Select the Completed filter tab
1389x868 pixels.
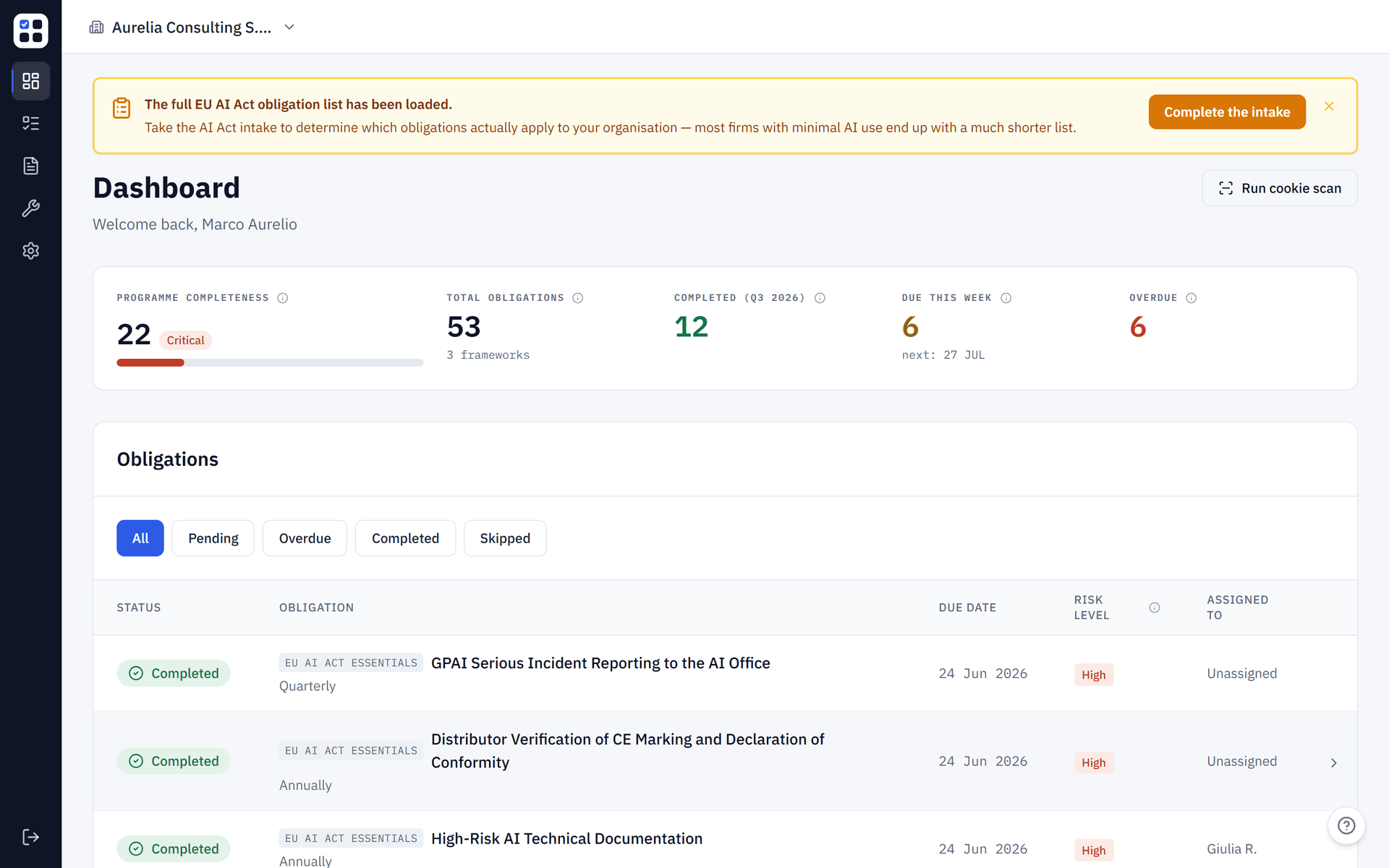point(405,538)
